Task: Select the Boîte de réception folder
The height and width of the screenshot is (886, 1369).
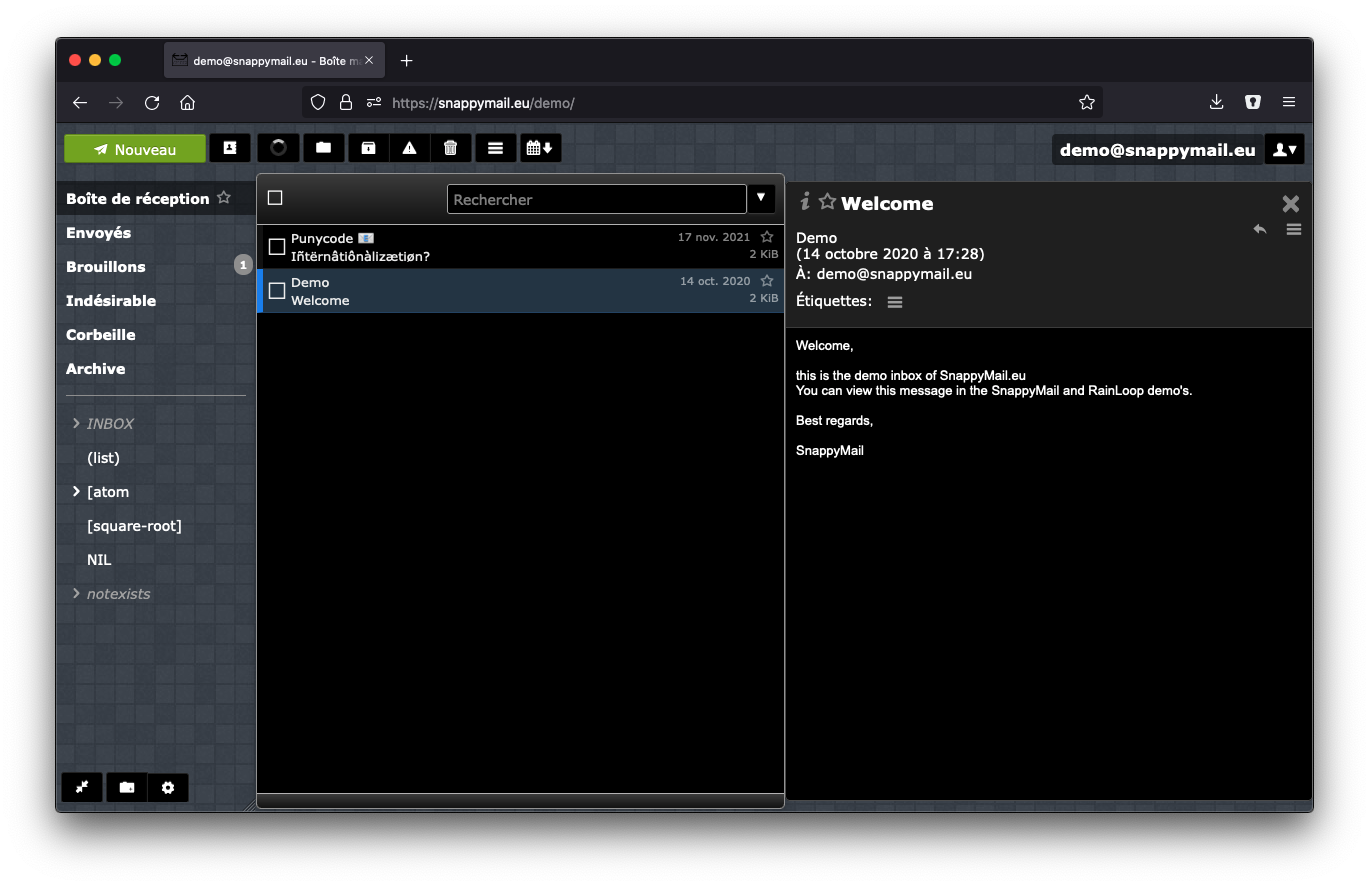Action: [155, 198]
